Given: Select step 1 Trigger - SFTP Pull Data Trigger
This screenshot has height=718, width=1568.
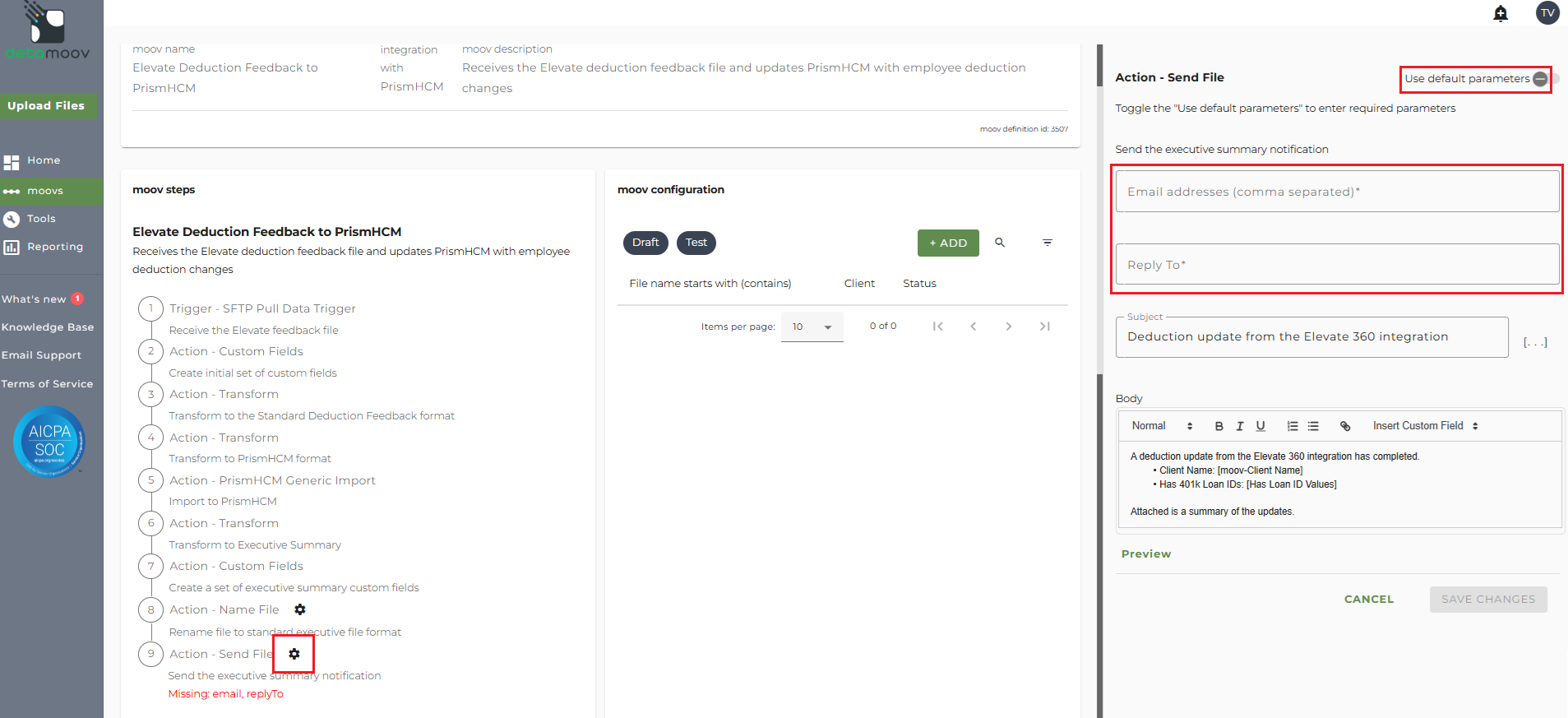Looking at the screenshot, I should pyautogui.click(x=262, y=309).
